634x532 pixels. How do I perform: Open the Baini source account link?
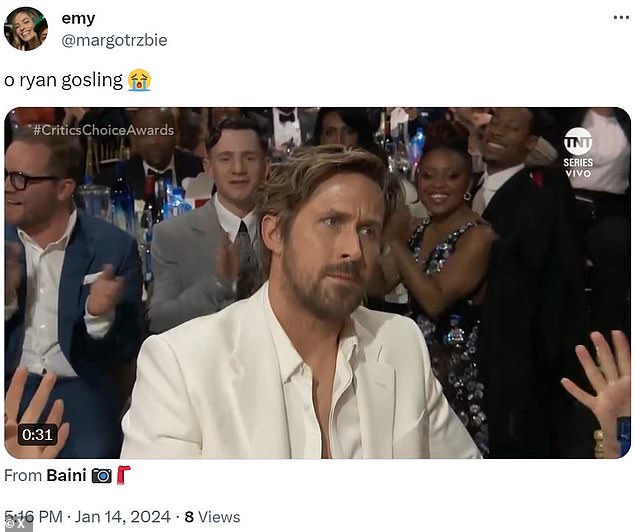click(66, 475)
